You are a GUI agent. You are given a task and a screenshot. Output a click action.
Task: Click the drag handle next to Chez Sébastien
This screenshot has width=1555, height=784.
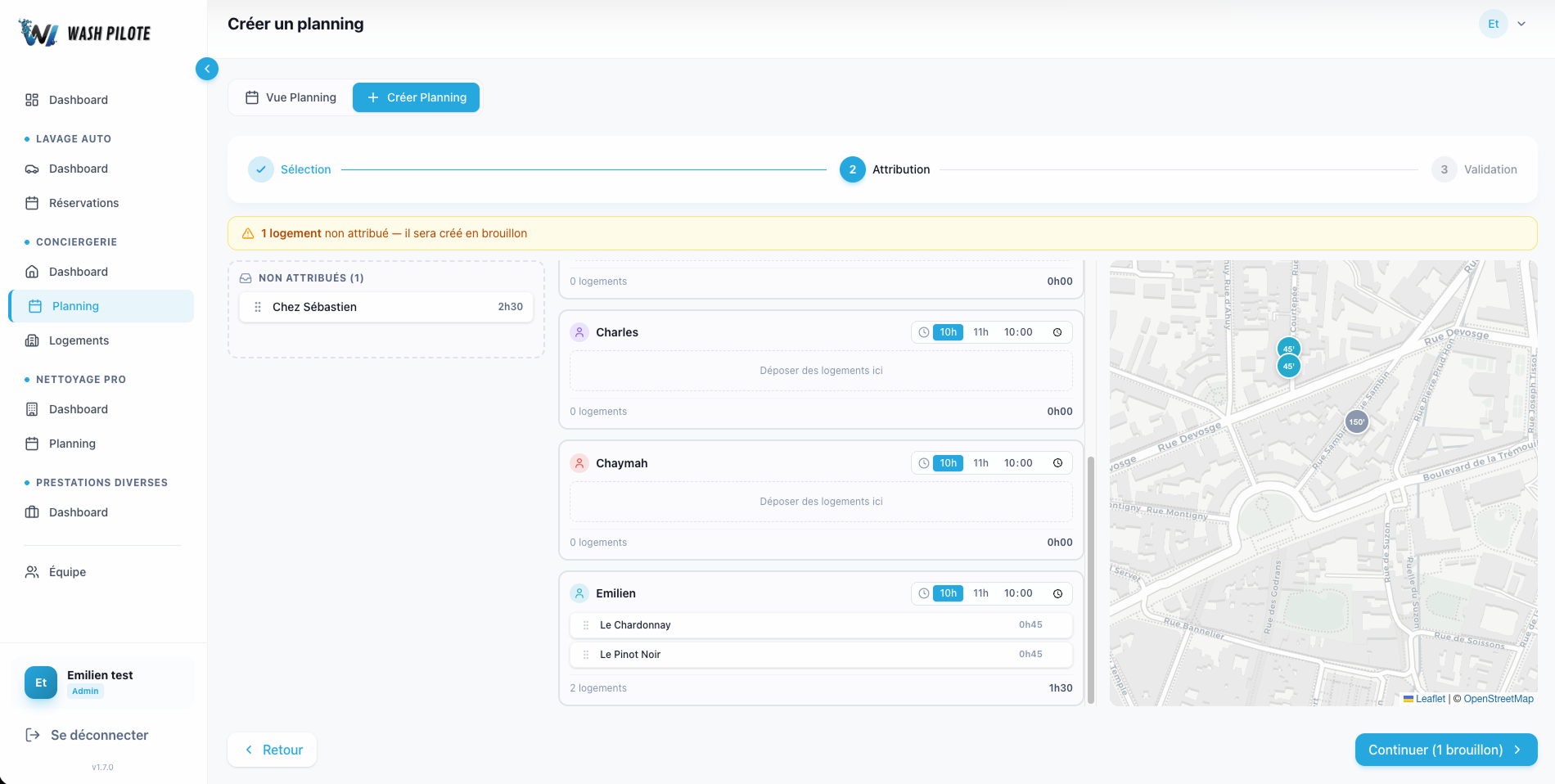point(258,307)
